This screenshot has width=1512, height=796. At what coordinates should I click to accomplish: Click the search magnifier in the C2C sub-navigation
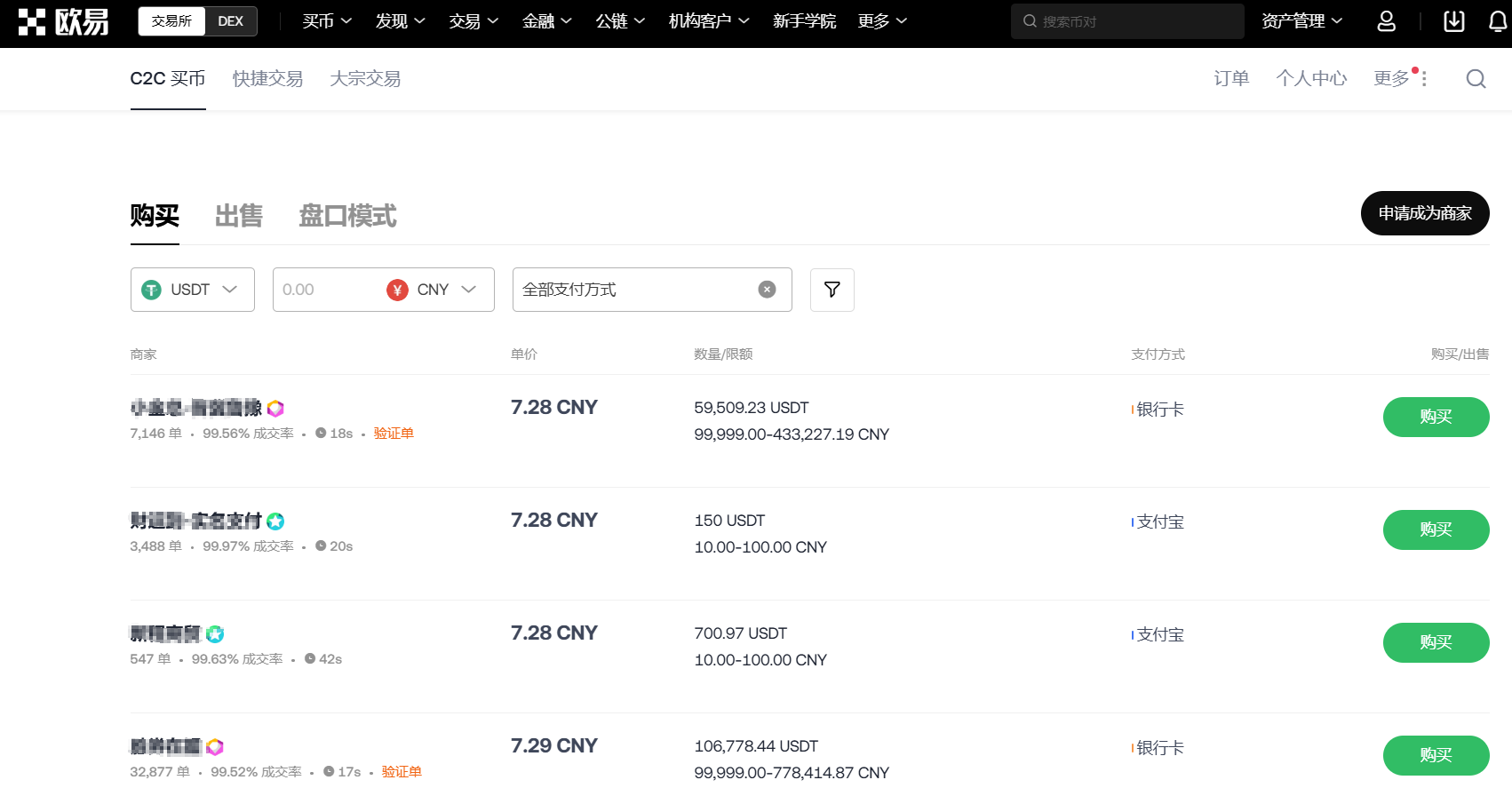[x=1476, y=79]
